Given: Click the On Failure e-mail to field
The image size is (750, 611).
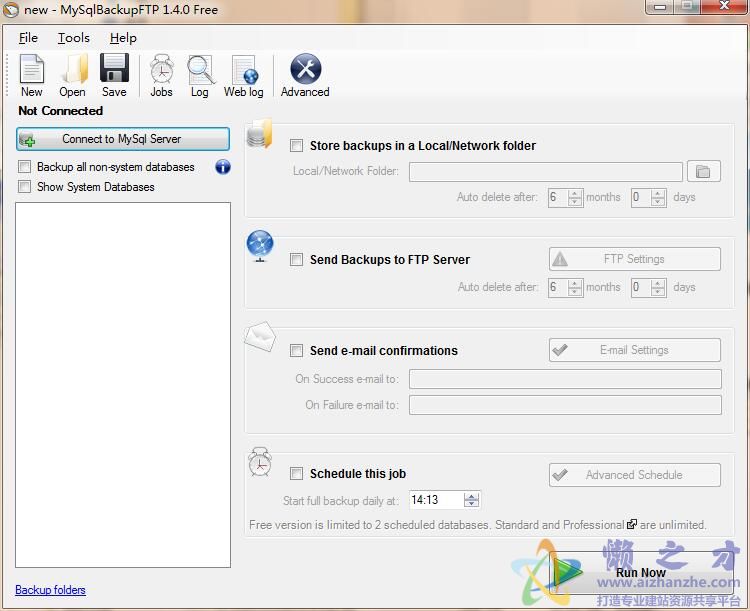Looking at the screenshot, I should [x=565, y=405].
